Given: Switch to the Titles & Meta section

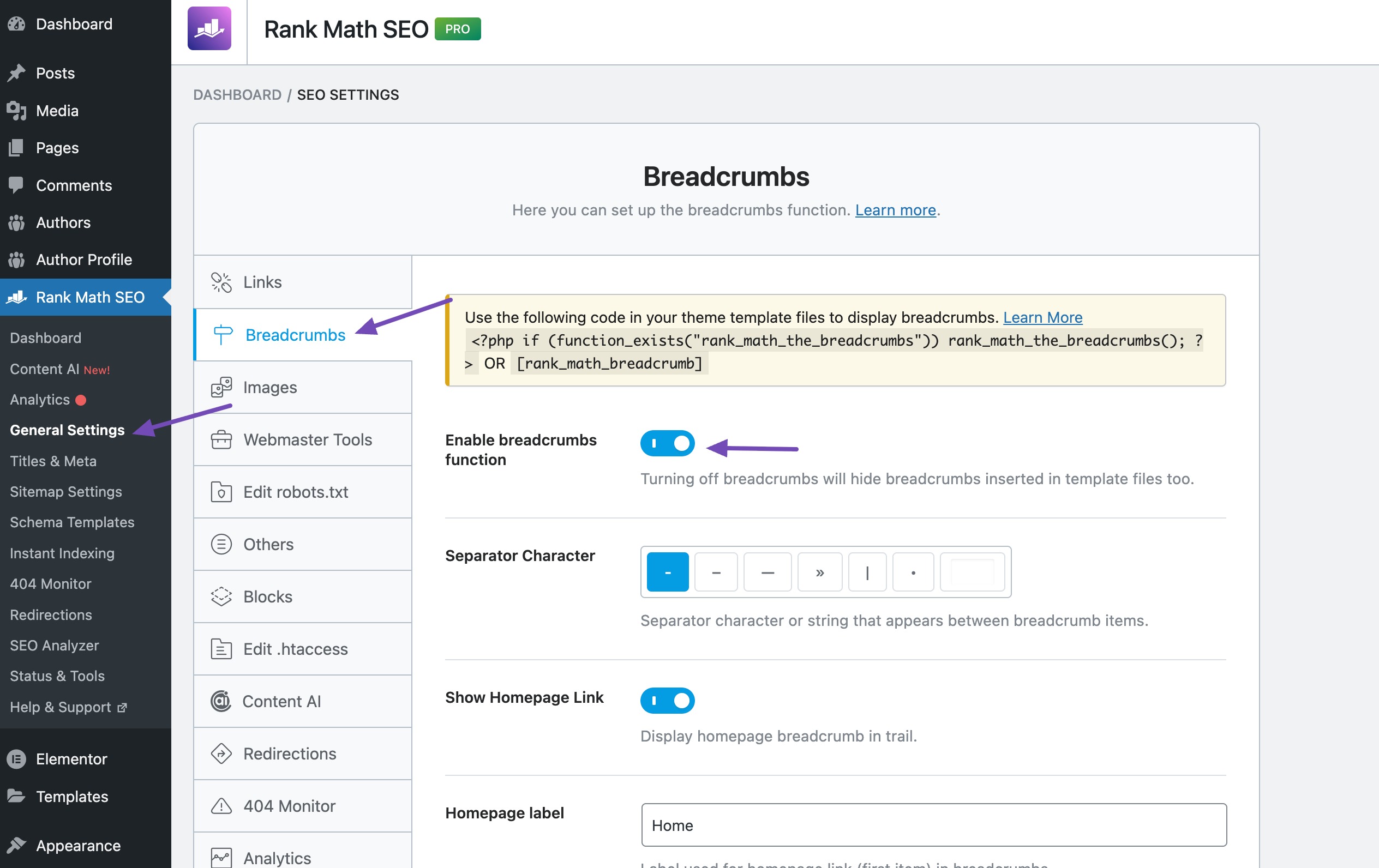Looking at the screenshot, I should (x=53, y=461).
